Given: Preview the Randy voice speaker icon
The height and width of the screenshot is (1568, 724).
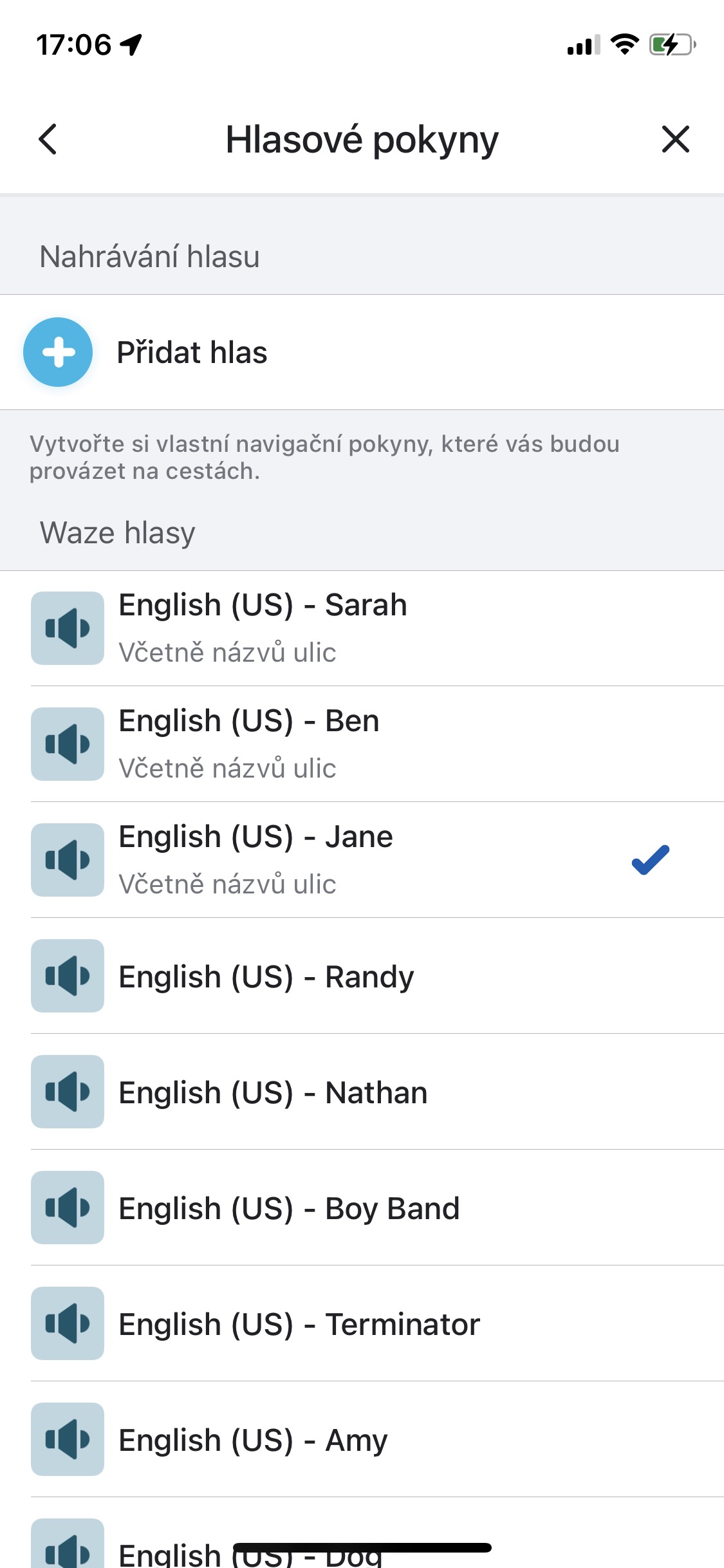Looking at the screenshot, I should tap(68, 976).
